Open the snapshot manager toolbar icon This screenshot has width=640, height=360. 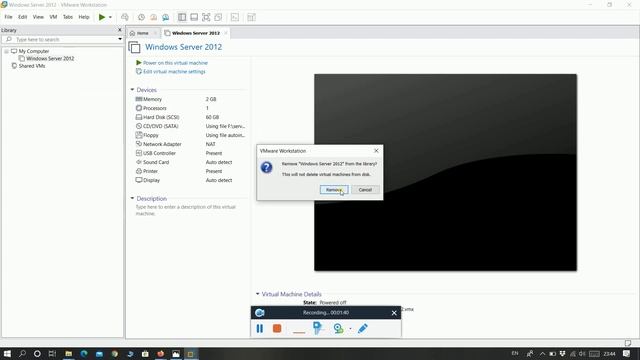(x=166, y=17)
